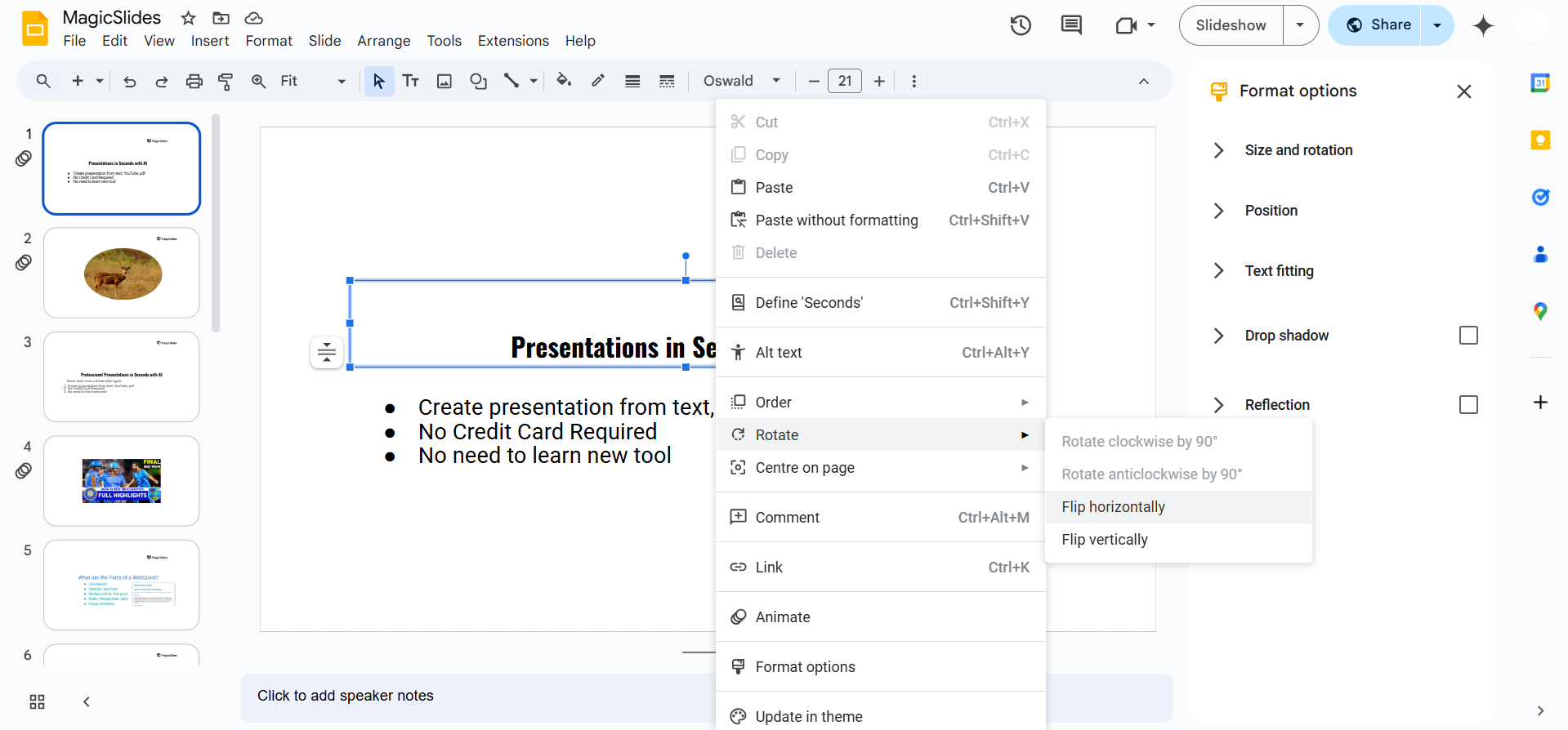Click the Print icon
The width and height of the screenshot is (1568, 730).
(x=194, y=81)
